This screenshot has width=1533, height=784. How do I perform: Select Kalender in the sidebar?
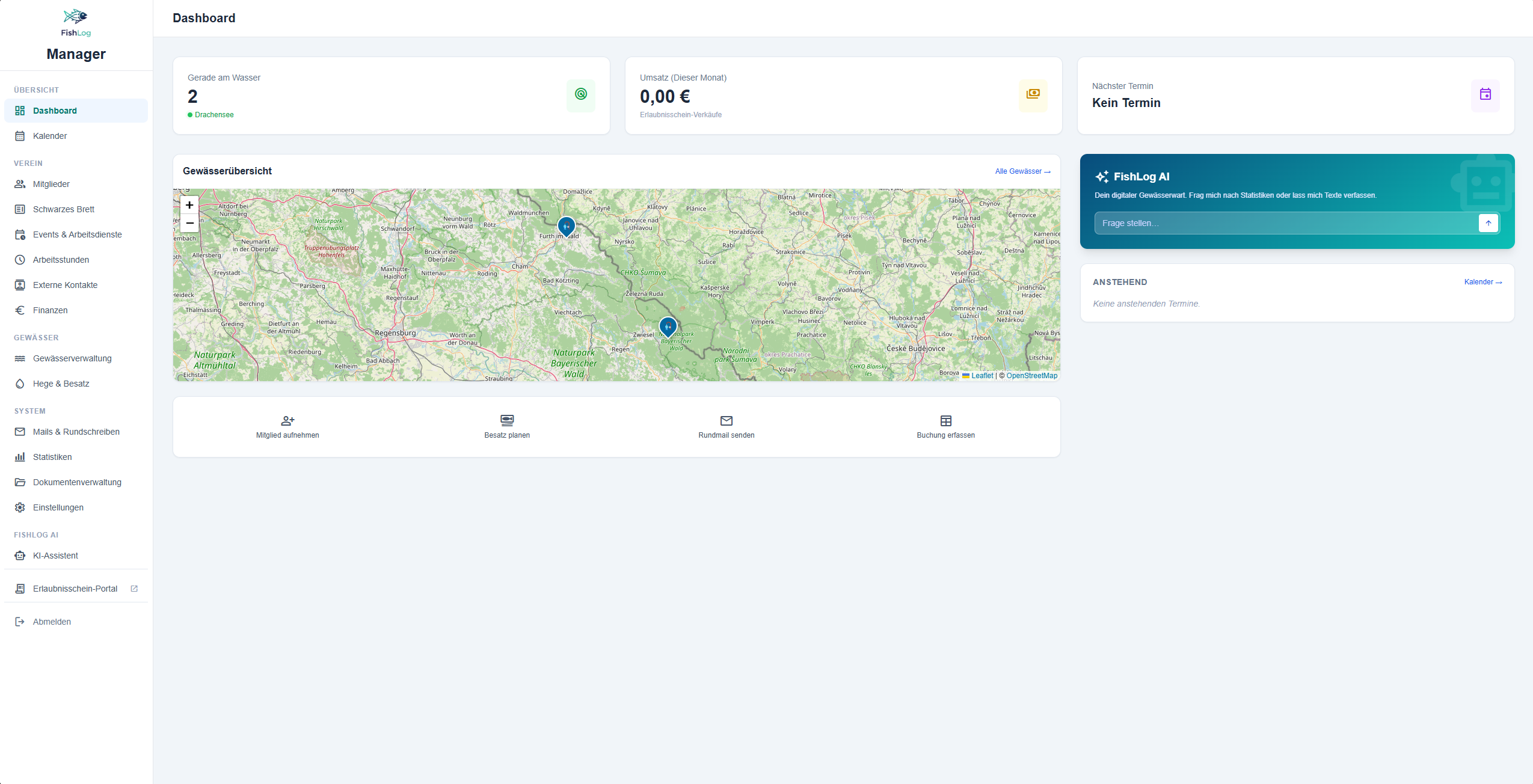tap(76, 136)
